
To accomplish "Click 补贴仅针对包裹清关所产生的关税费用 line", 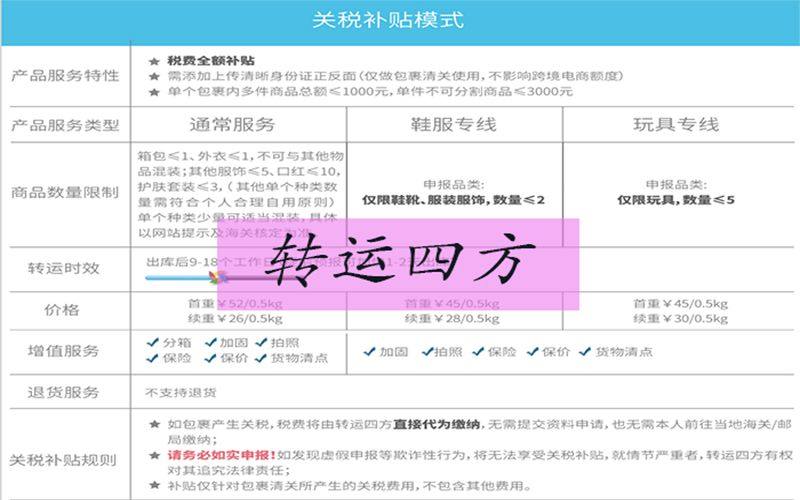I will click(x=349, y=485).
